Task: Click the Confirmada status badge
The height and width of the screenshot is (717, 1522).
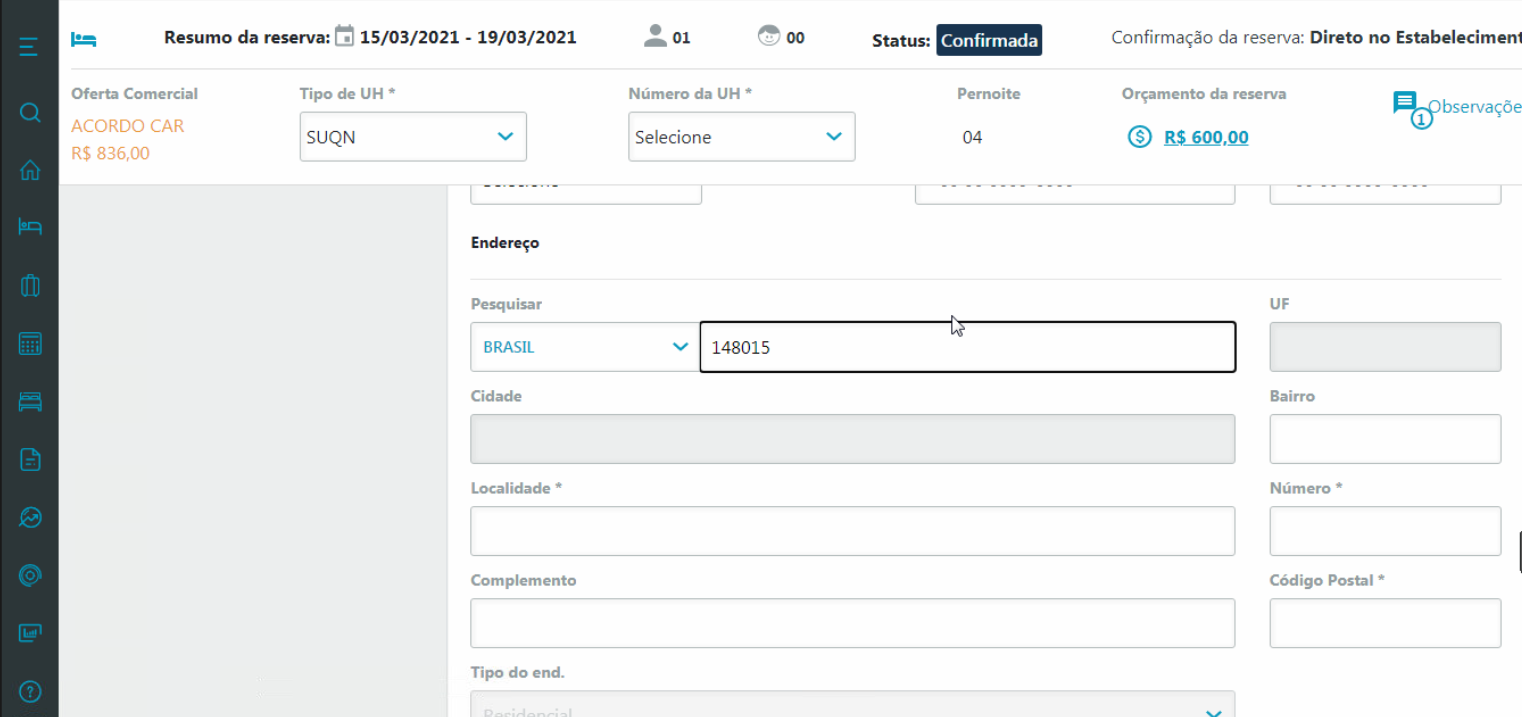Action: tap(989, 41)
